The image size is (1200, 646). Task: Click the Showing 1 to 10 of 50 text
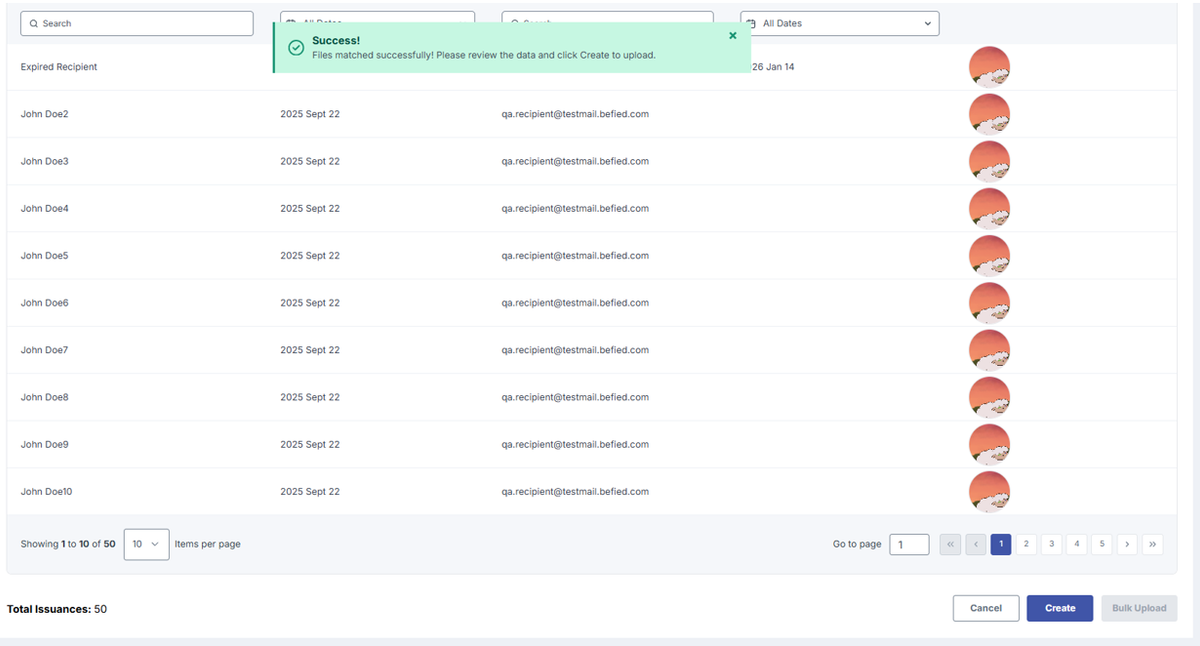[68, 544]
